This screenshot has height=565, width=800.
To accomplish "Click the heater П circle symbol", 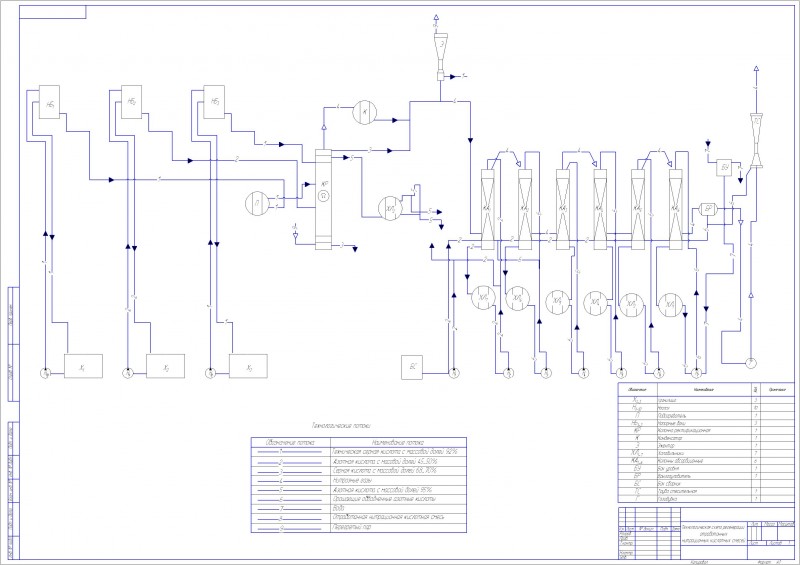I will click(x=257, y=203).
